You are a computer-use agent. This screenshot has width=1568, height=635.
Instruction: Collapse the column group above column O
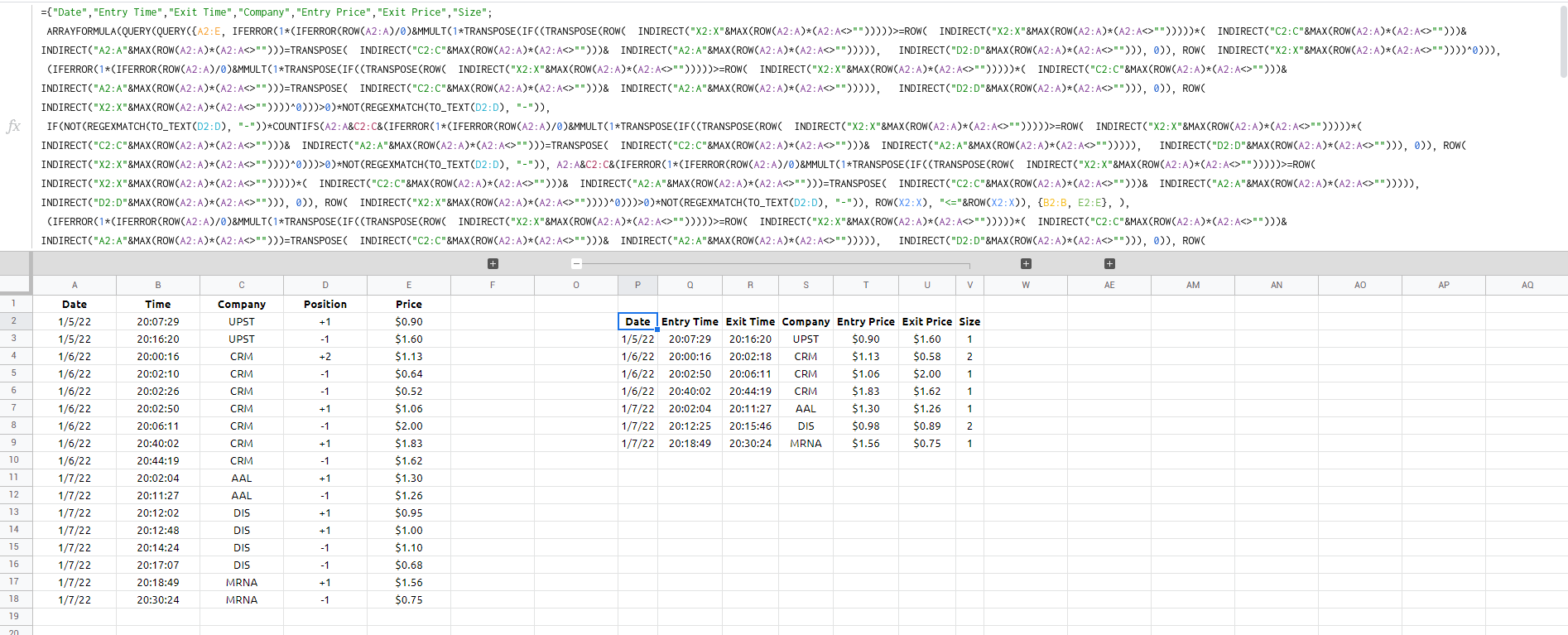577,263
